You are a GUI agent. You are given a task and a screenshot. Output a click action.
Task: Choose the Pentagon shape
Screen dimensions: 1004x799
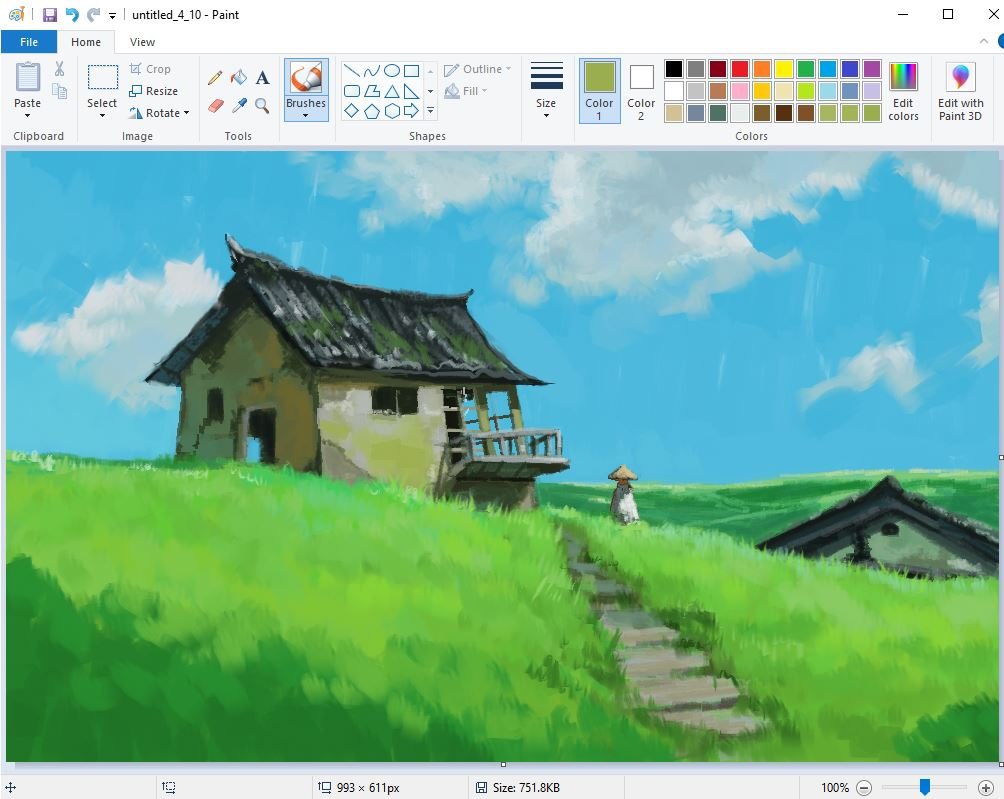[371, 111]
